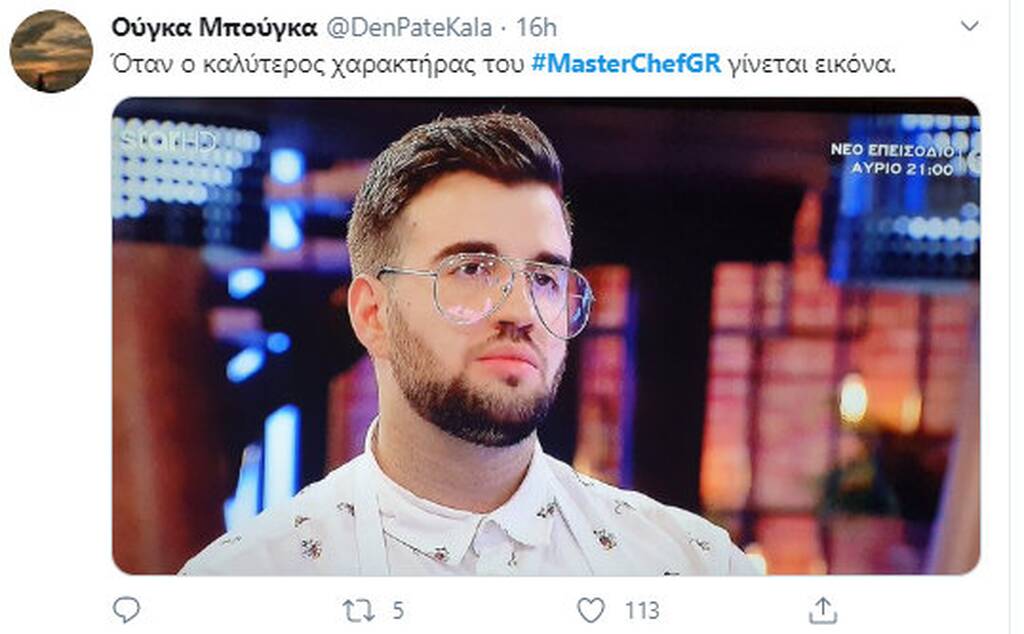The height and width of the screenshot is (634, 1024).
Task: Click the aviator glasses in the photo
Action: tap(485, 294)
